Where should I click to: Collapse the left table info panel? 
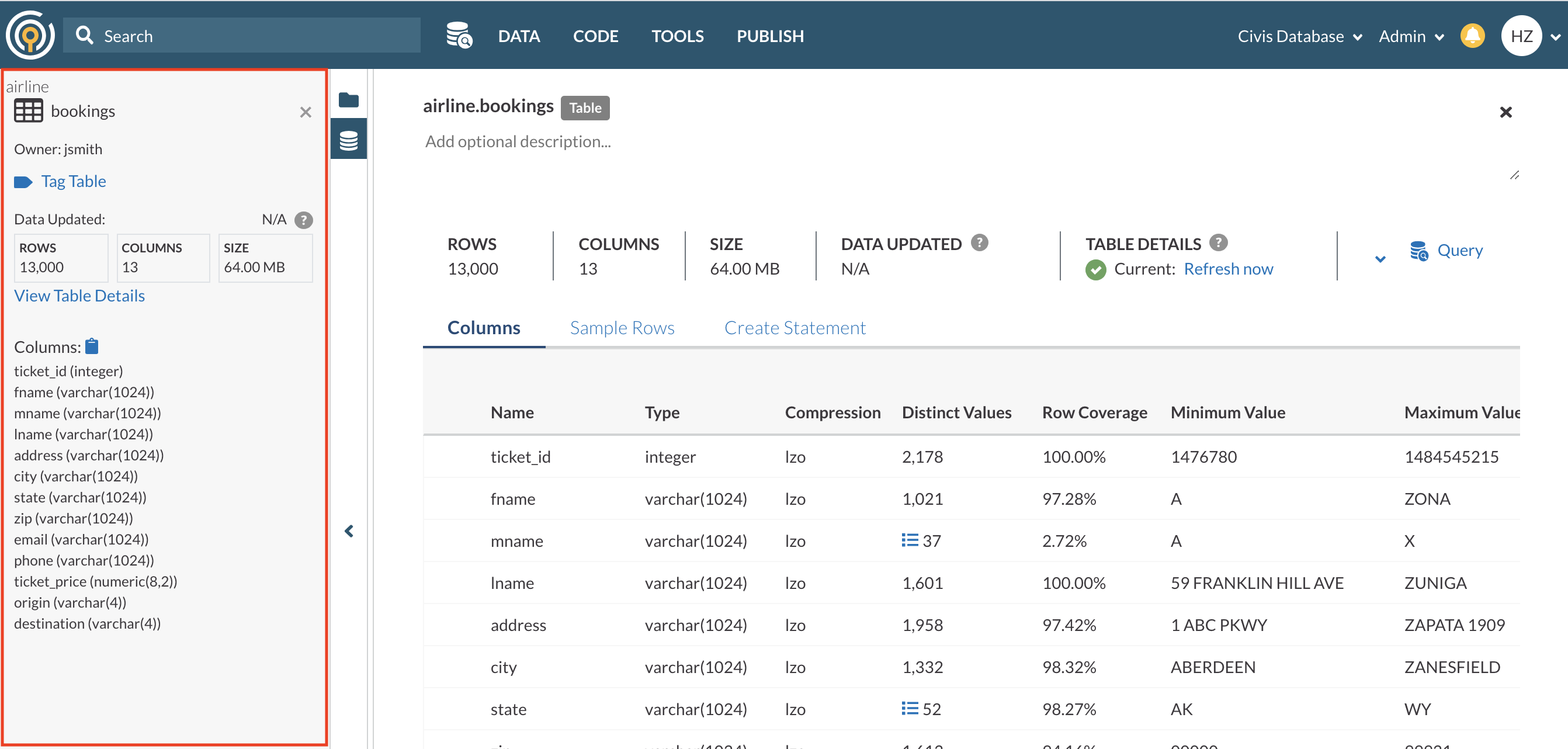[x=349, y=530]
